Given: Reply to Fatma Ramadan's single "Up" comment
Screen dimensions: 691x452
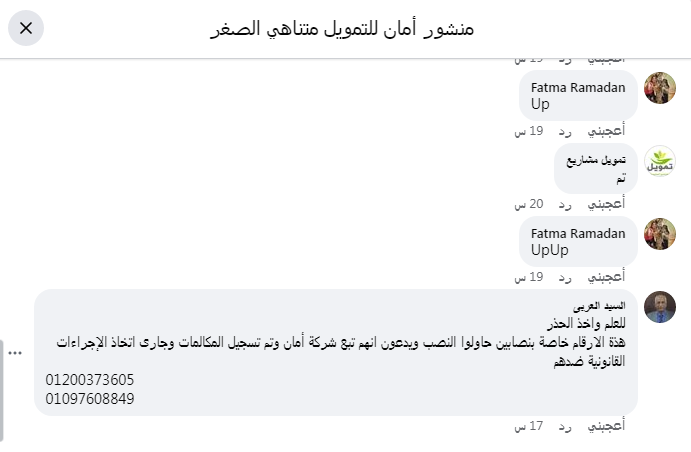Looking at the screenshot, I should pos(565,130).
